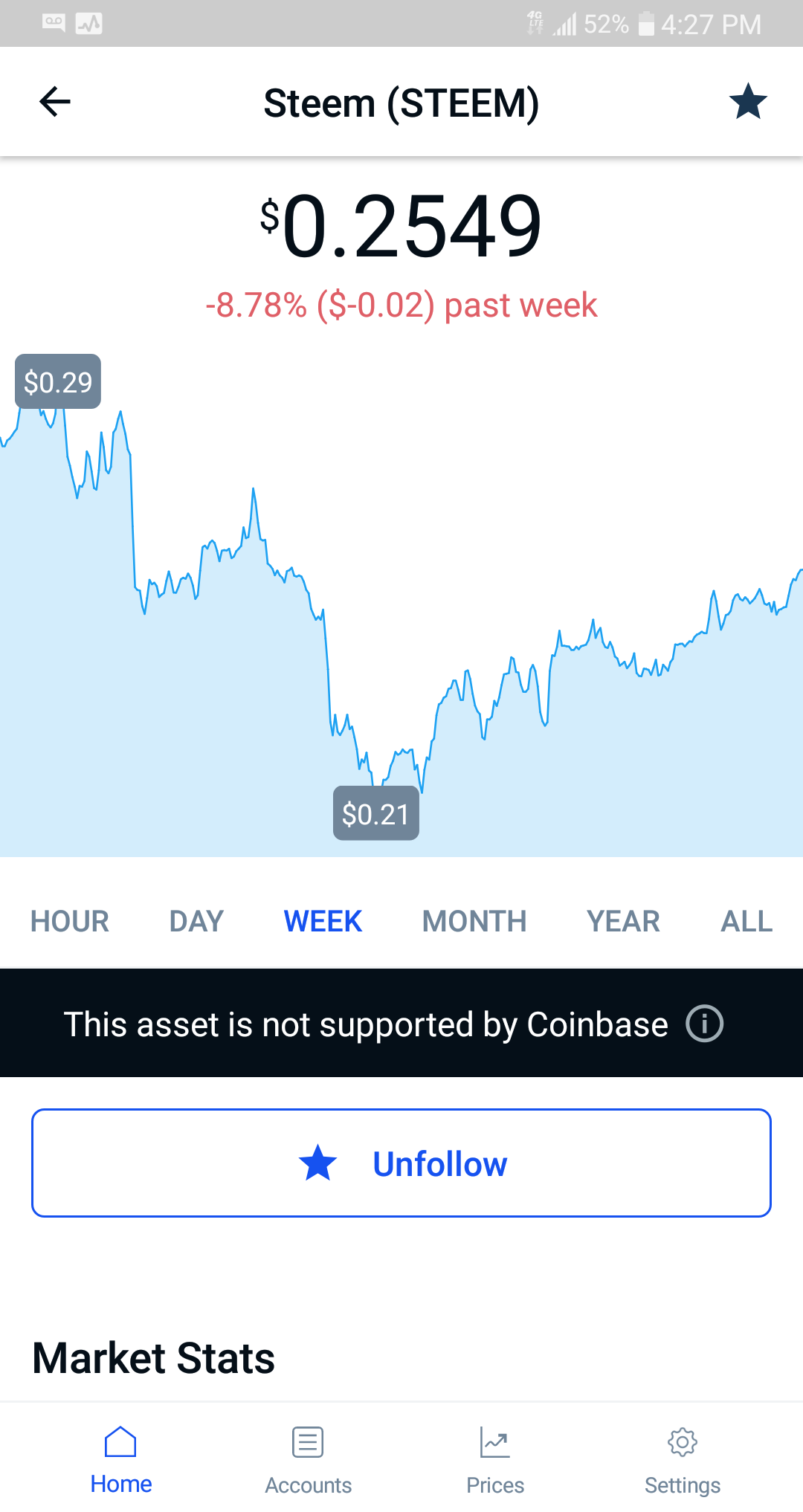The height and width of the screenshot is (1512, 803).
Task: Select the ALL time range
Action: 746,922
